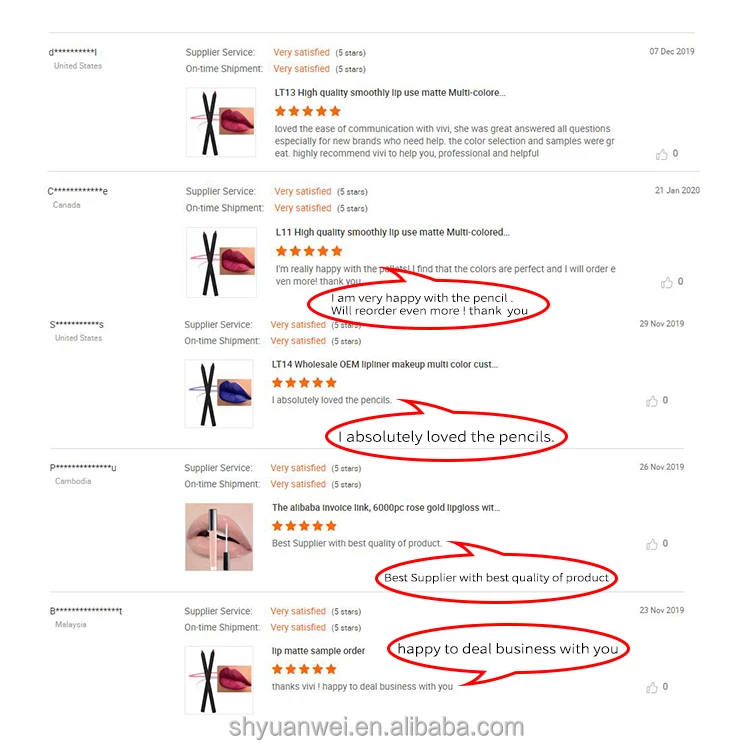The image size is (750, 750).
Task: Open lip matte sample order thumbnail
Action: (219, 680)
